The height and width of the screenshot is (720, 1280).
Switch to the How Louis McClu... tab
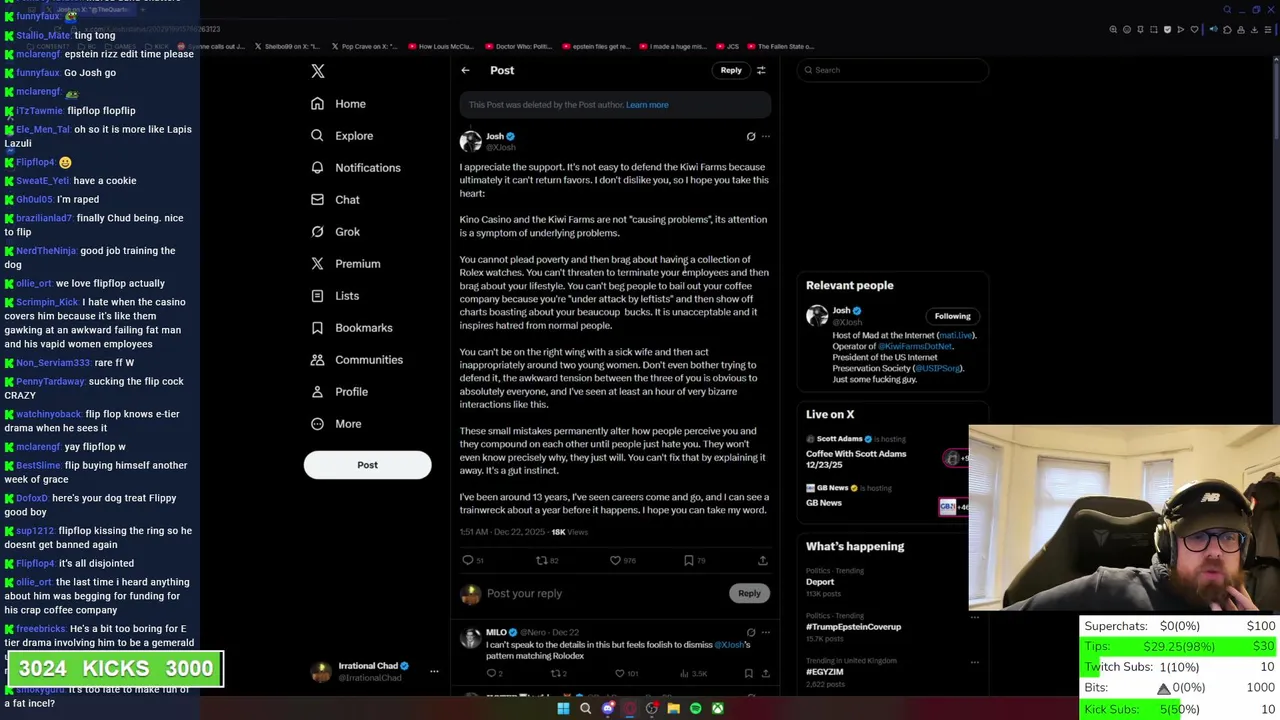[x=440, y=46]
